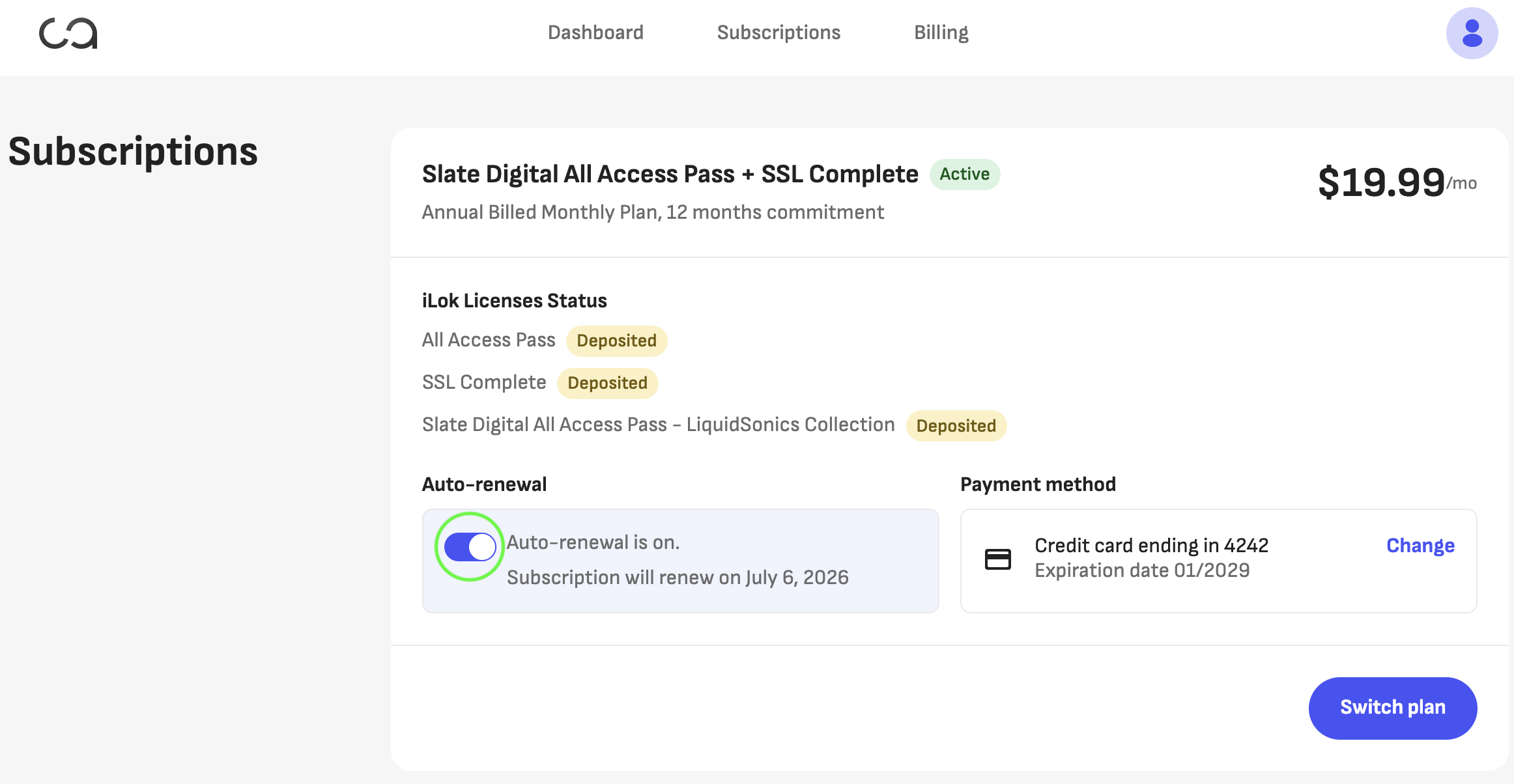Click Change payment method link
This screenshot has height=784, width=1514.
(x=1420, y=546)
